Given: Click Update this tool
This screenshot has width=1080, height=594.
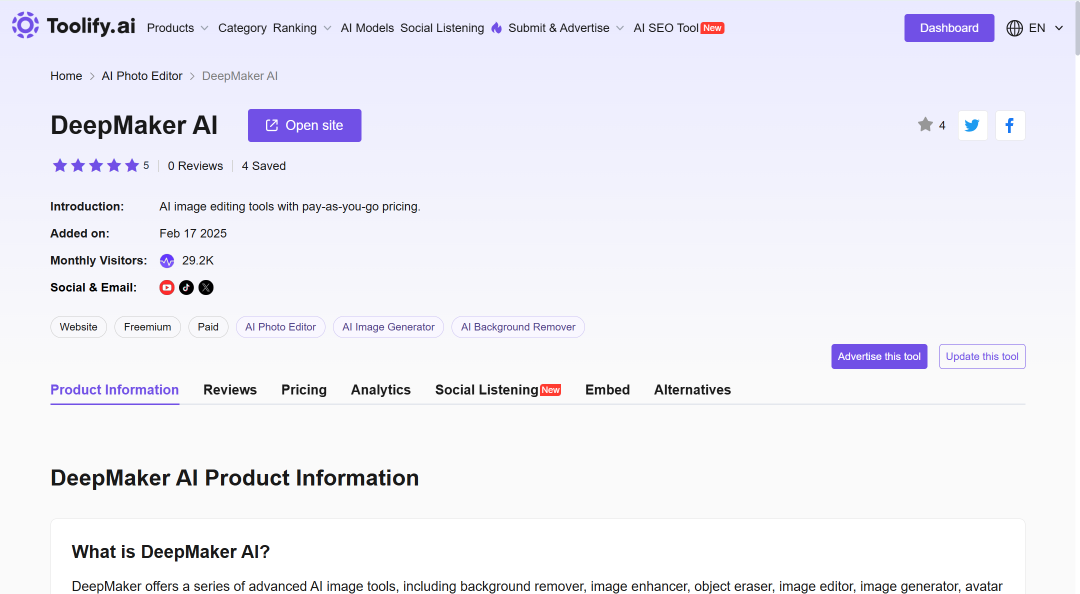Looking at the screenshot, I should coord(982,356).
